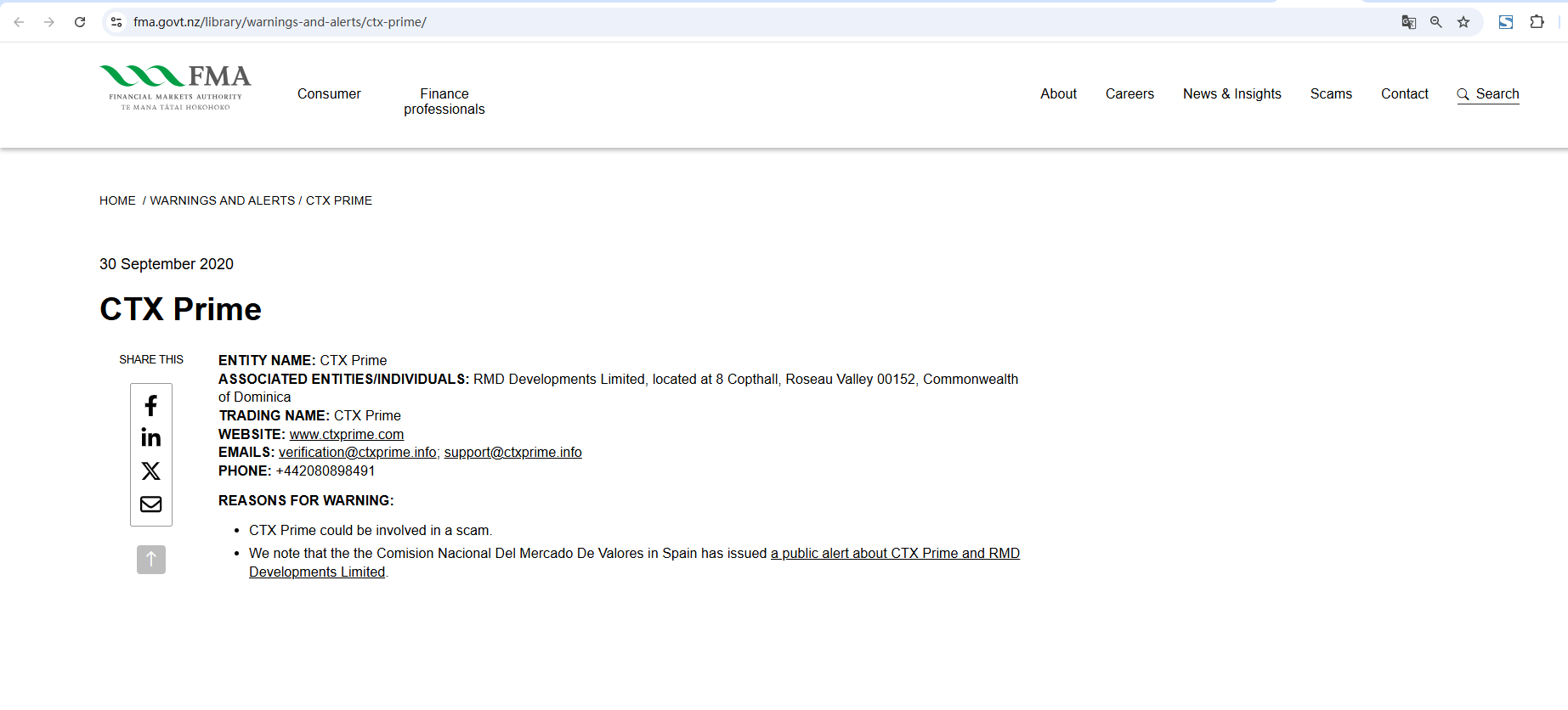Screen dimensions: 1568x710
Task: Open the browser zoom magnifier icon
Action: [x=1436, y=22]
